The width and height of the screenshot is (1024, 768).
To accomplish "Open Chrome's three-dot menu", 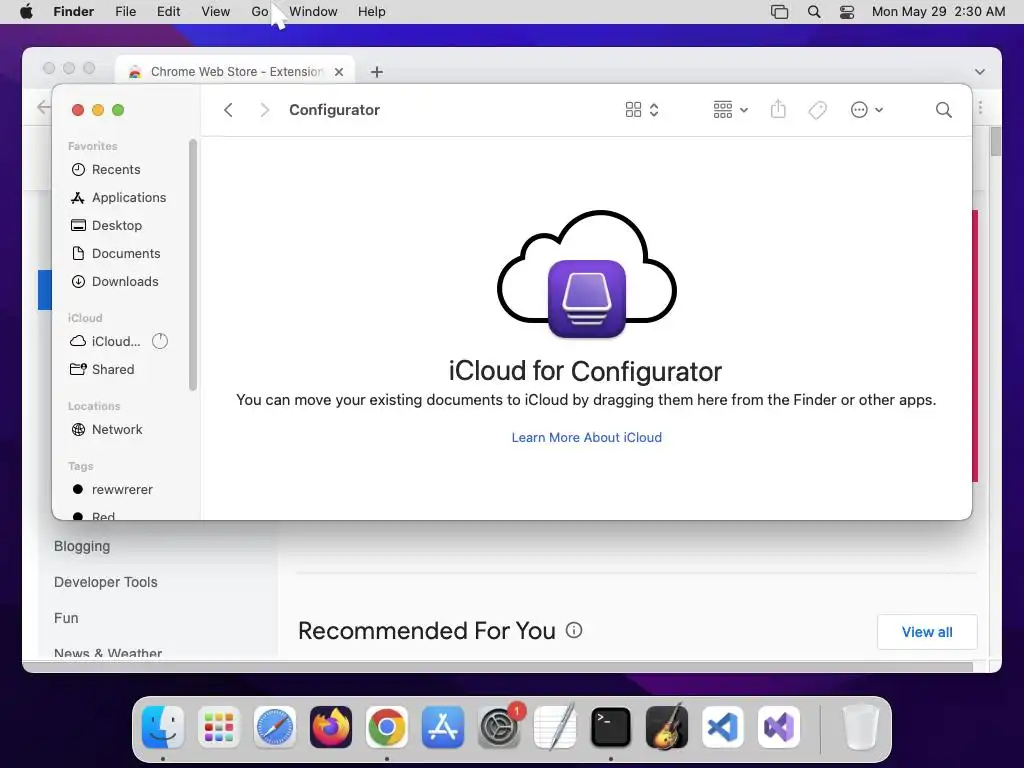I will 980,108.
